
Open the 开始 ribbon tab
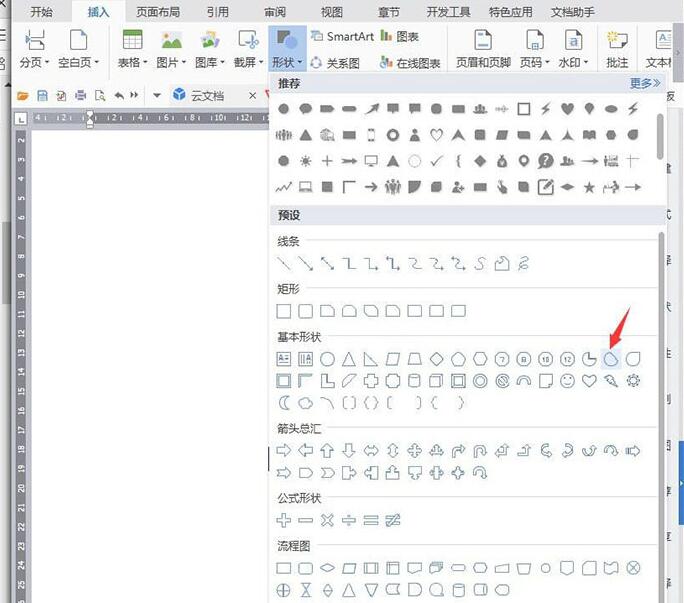click(41, 12)
